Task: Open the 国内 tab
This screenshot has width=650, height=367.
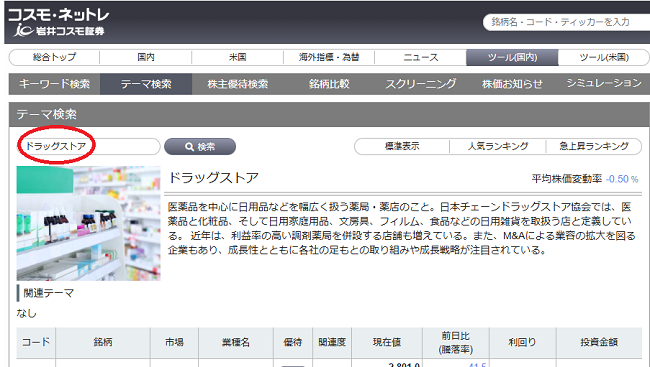Action: (x=146, y=57)
